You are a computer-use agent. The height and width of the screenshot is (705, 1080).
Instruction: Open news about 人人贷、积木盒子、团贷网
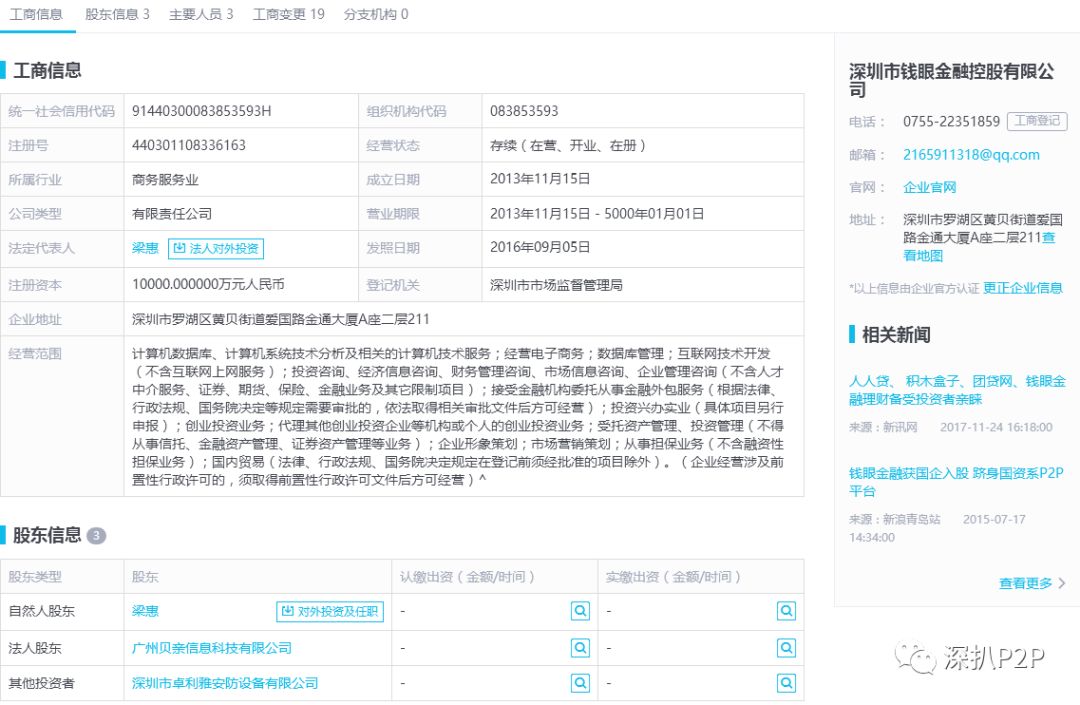click(957, 390)
